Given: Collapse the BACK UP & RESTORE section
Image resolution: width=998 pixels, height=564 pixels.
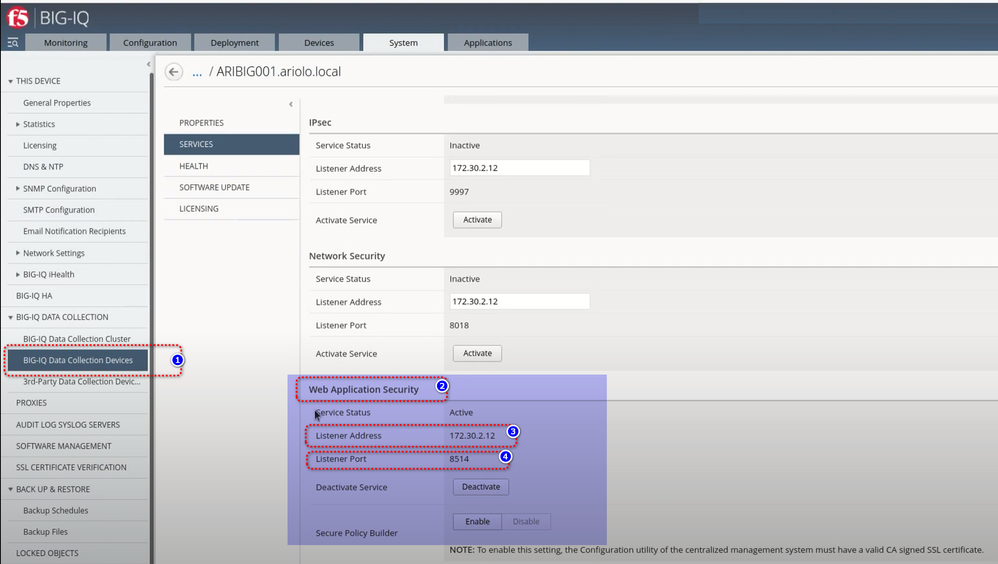Looking at the screenshot, I should tap(11, 489).
